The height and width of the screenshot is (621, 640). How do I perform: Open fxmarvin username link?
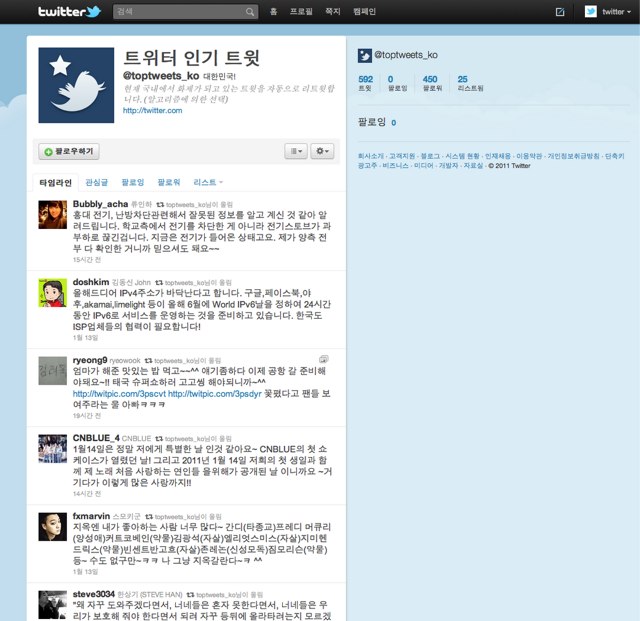tap(91, 516)
